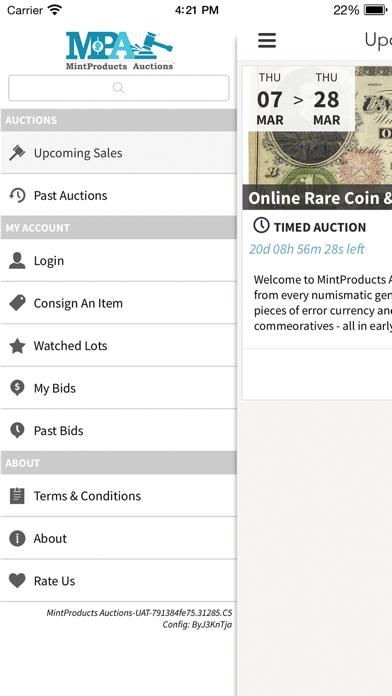This screenshot has width=392, height=696.
Task: Open the Online Rare Coin auction title
Action: tap(319, 198)
